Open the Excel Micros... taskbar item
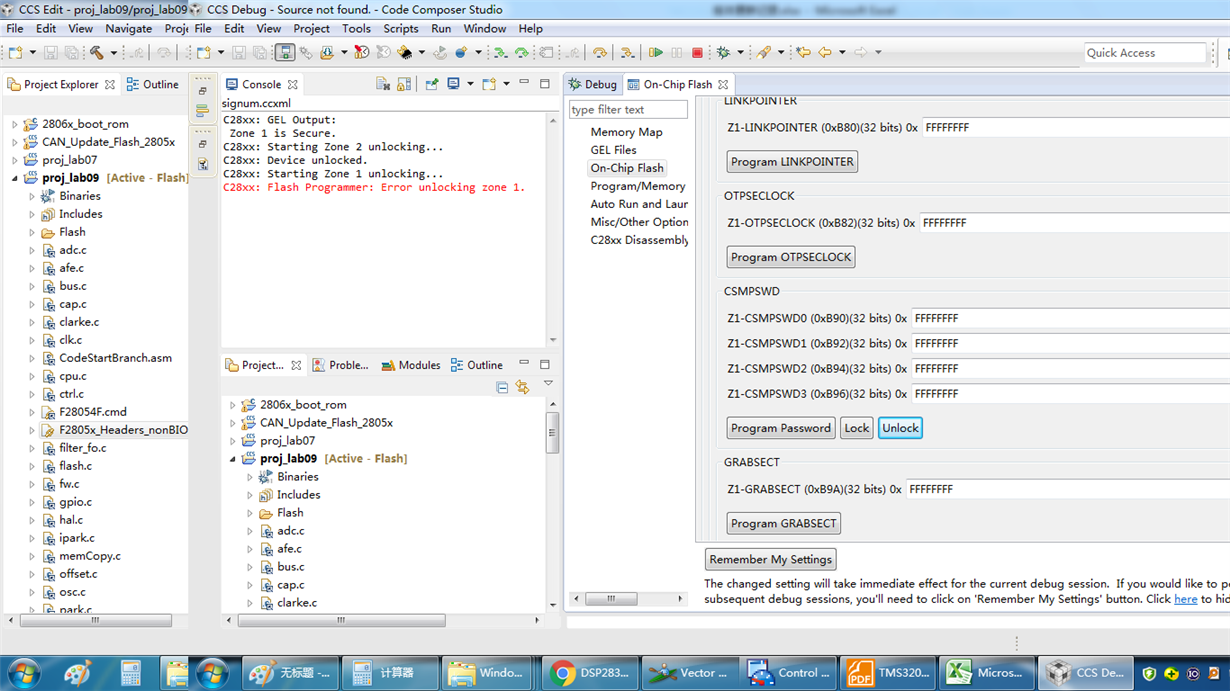The image size is (1230, 691). pos(987,673)
